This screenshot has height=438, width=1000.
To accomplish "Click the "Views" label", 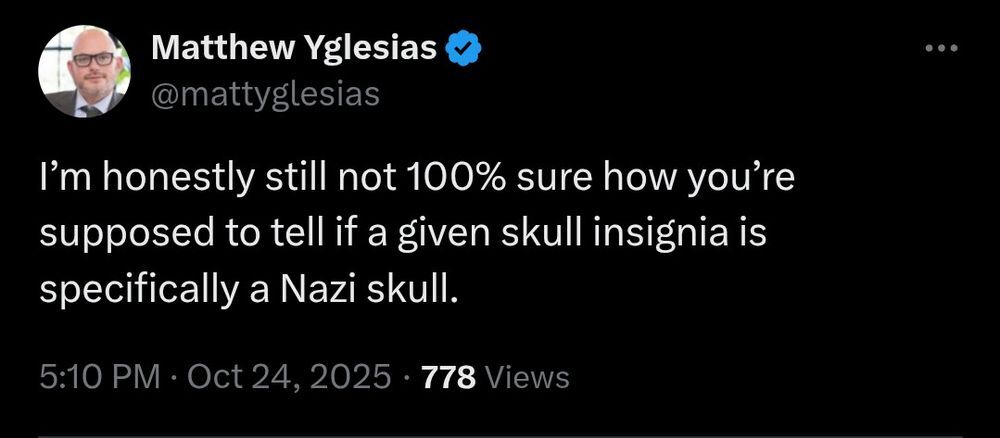I will pos(530,377).
